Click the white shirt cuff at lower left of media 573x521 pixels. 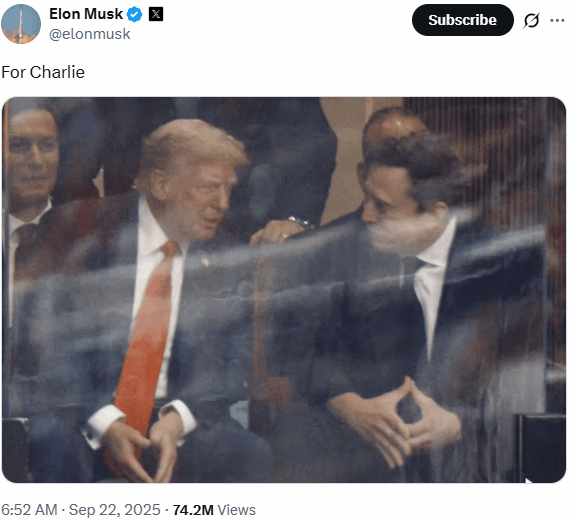click(102, 424)
